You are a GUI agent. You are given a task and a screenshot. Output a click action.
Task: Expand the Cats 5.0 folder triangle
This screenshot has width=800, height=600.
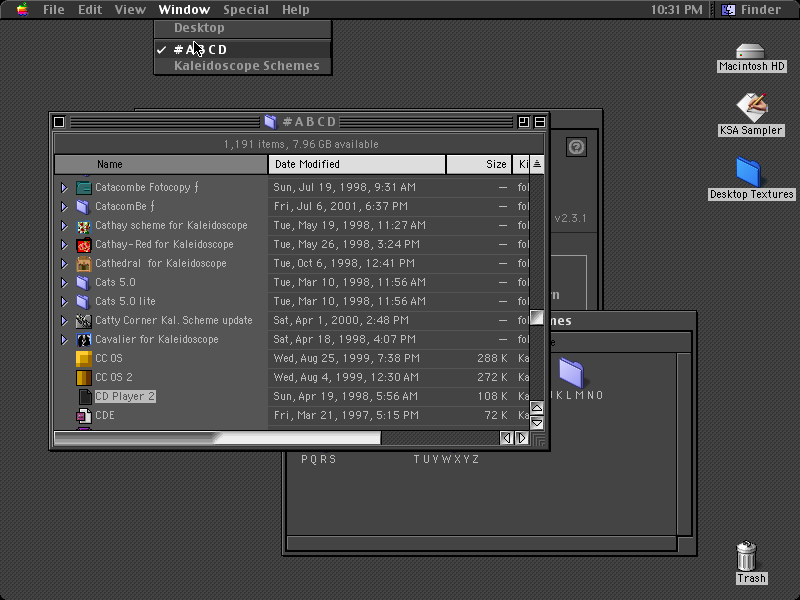64,282
